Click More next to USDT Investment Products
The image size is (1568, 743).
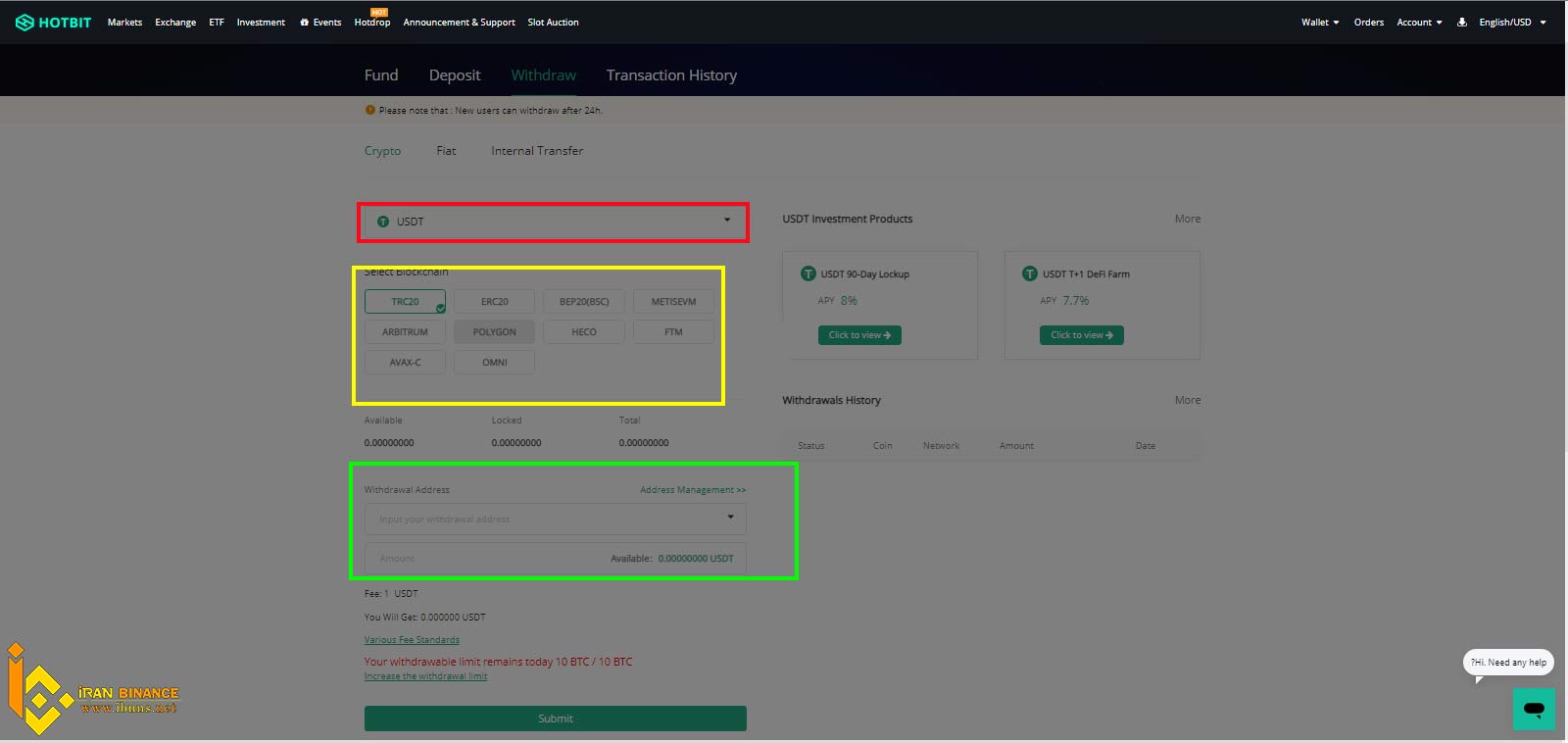point(1188,219)
